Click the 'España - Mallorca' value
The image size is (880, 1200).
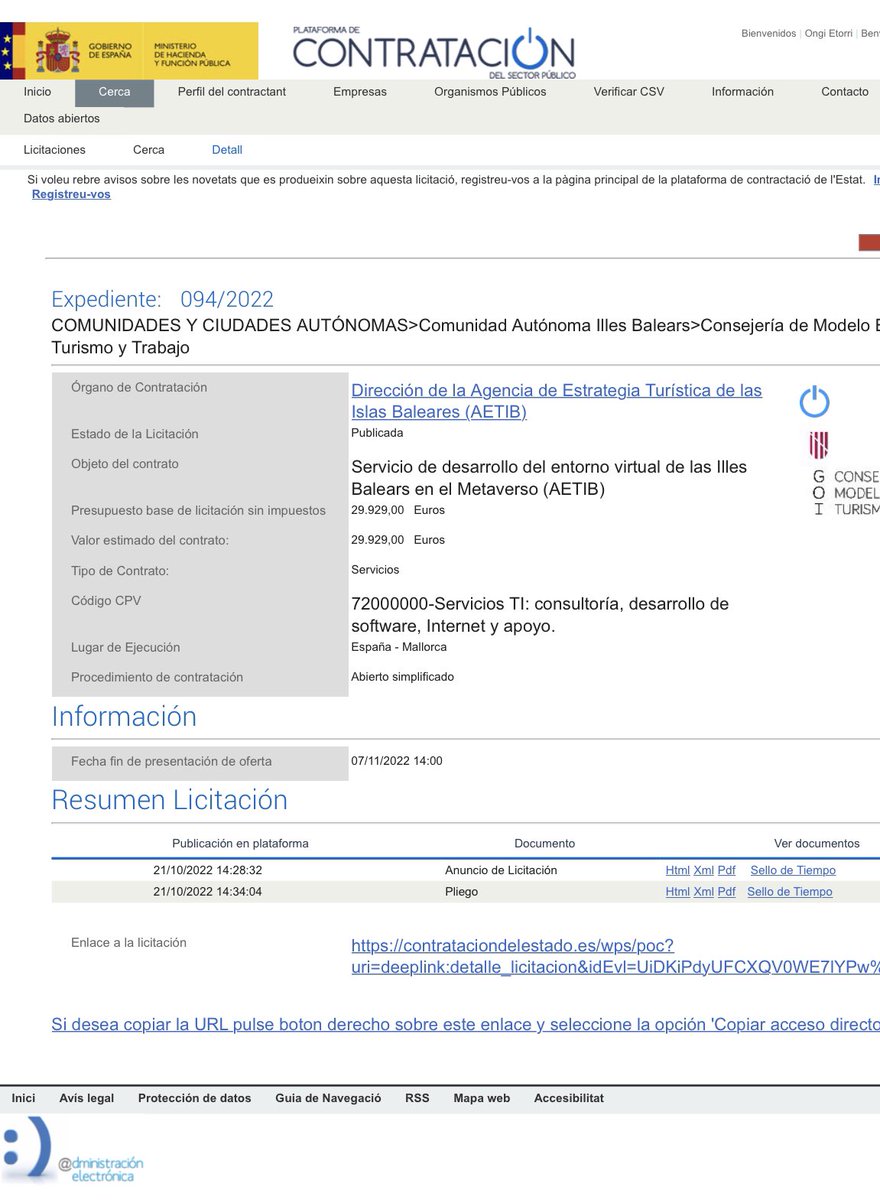coord(399,647)
